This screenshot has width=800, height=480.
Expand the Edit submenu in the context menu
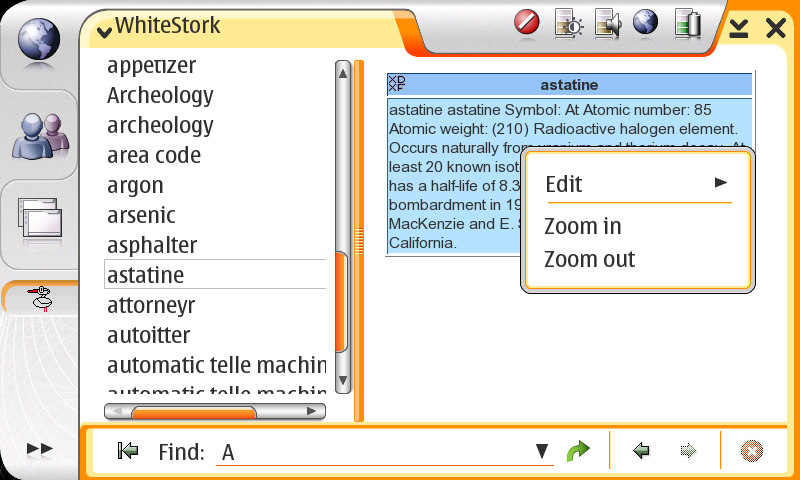[x=636, y=184]
